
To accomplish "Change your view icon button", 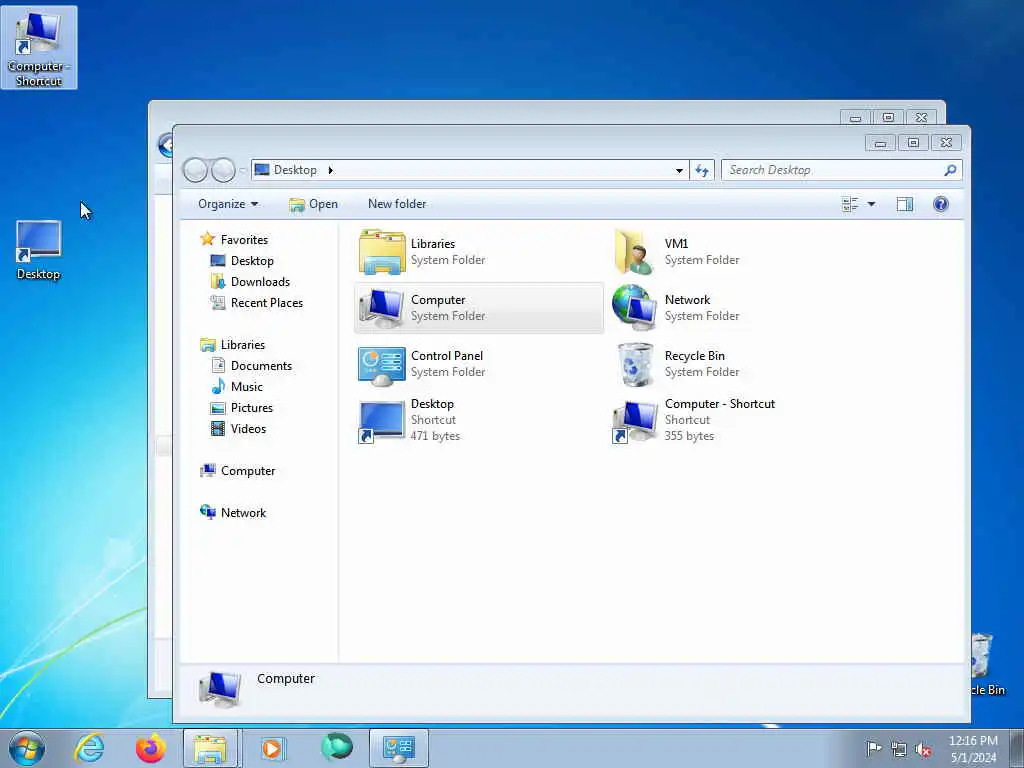I will pos(850,204).
